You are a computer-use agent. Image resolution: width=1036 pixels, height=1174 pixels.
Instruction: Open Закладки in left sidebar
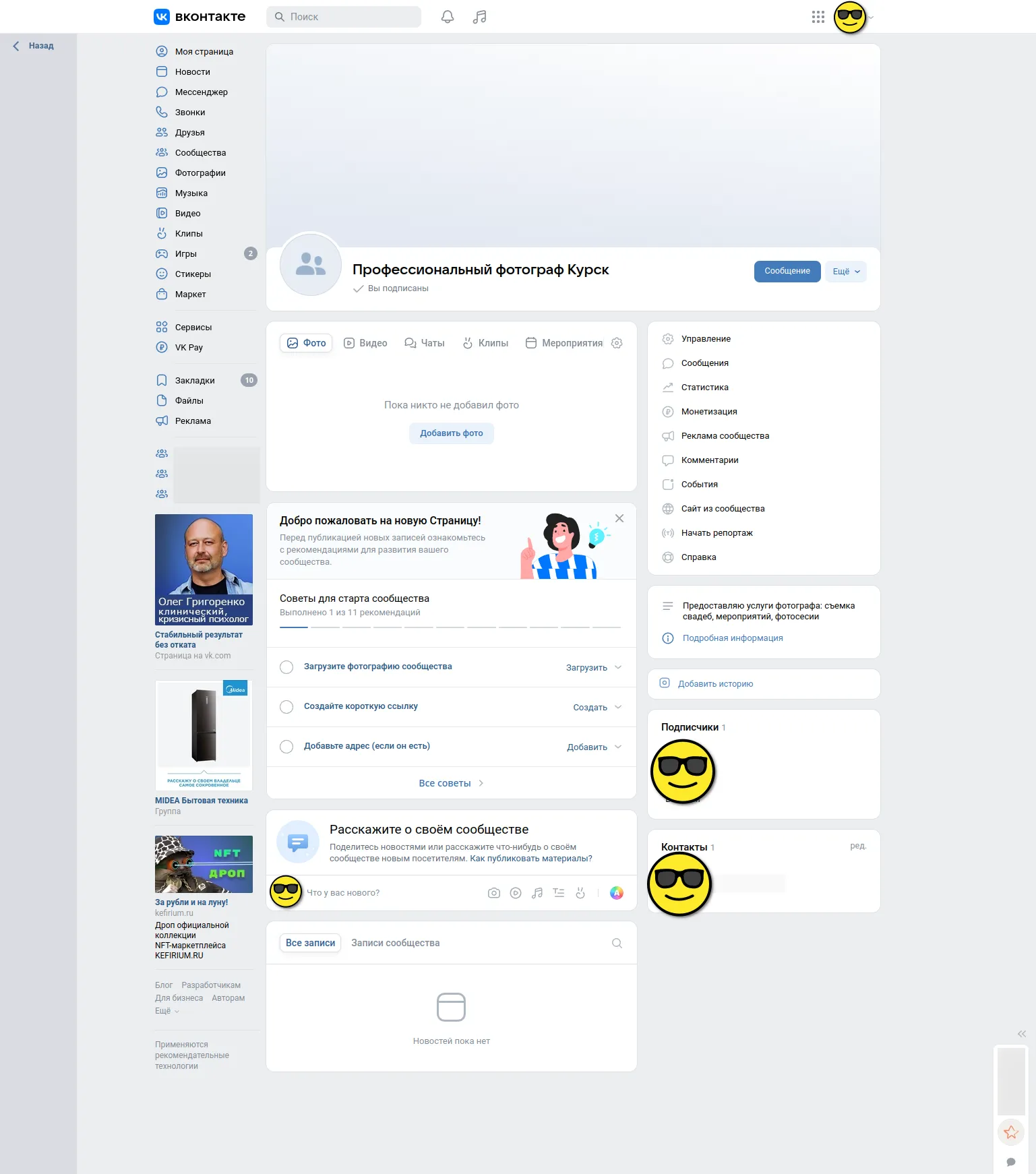206,381
